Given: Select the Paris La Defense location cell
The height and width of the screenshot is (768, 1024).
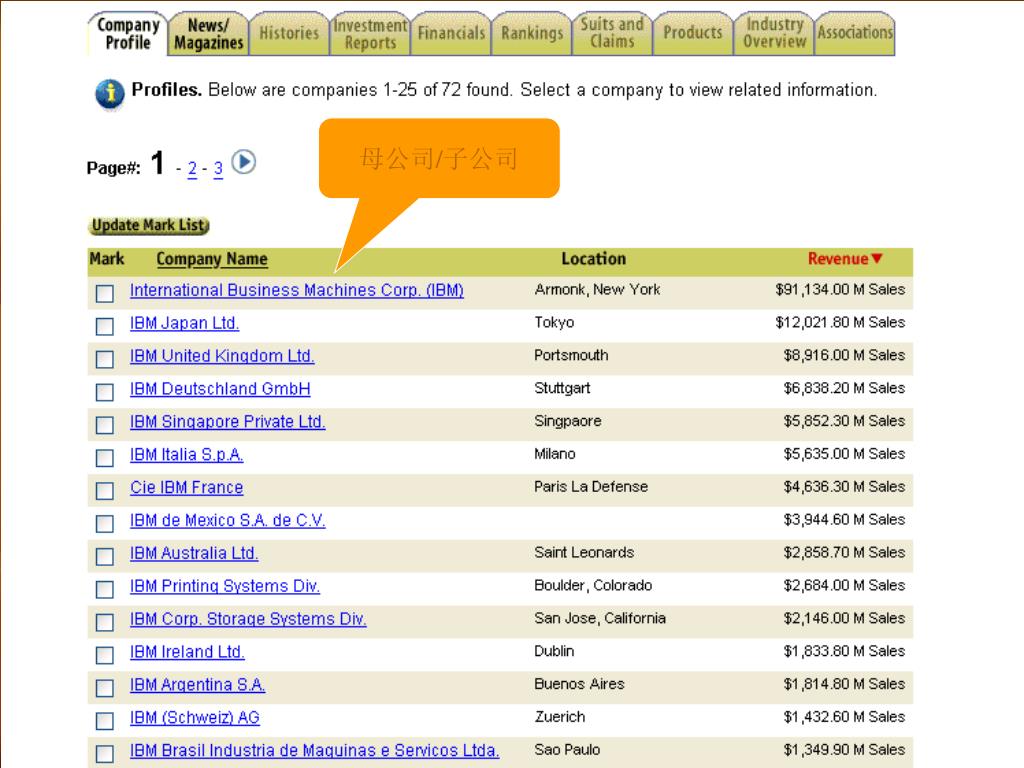Looking at the screenshot, I should click(591, 487).
